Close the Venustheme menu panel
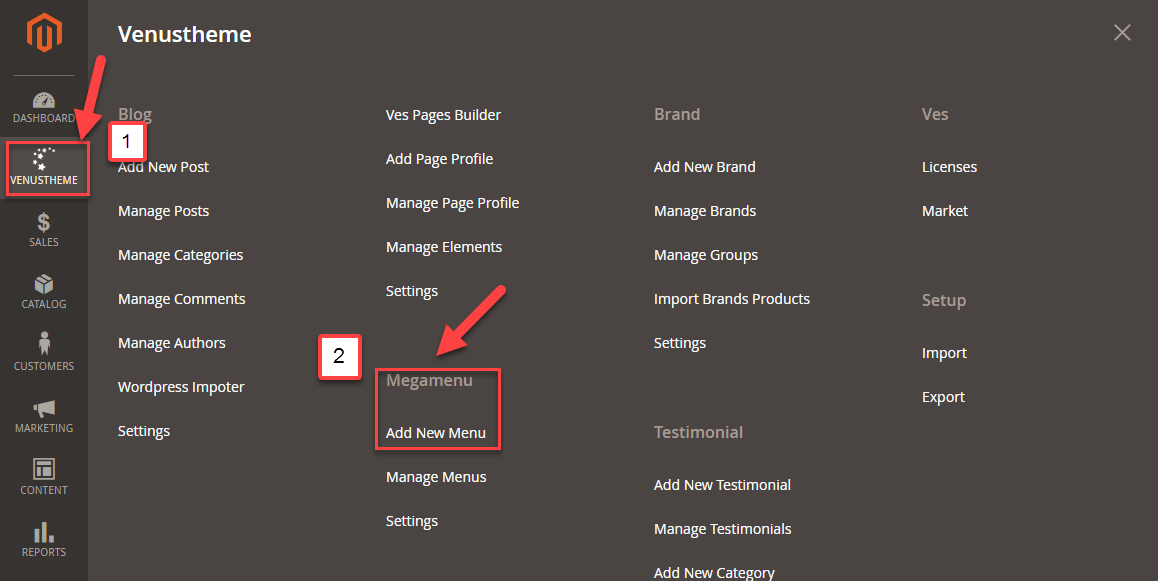Screen dimensions: 1158x581 point(1122,33)
